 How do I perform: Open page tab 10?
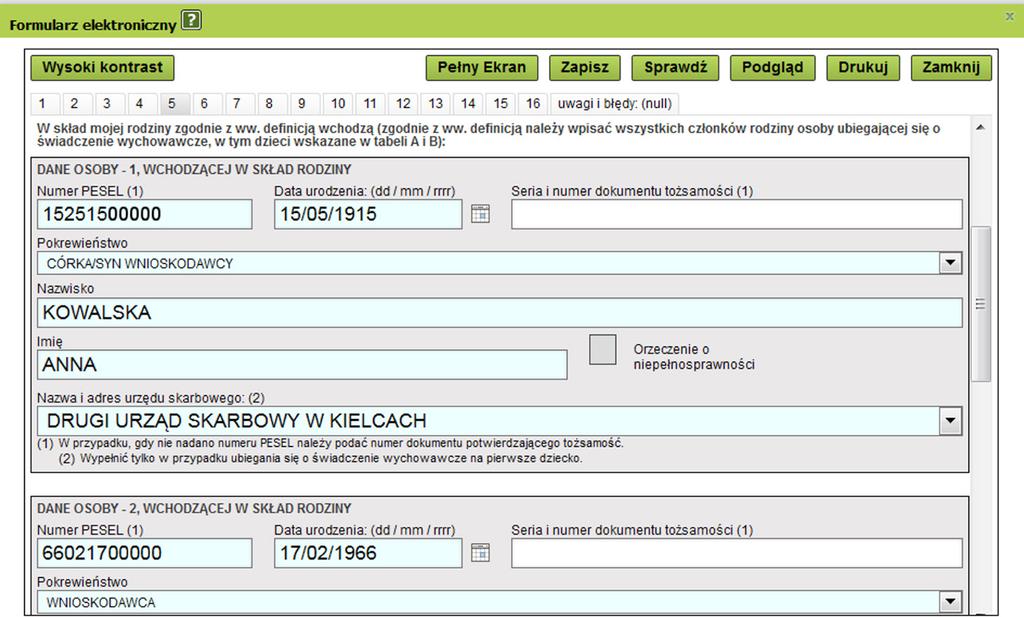pyautogui.click(x=338, y=104)
